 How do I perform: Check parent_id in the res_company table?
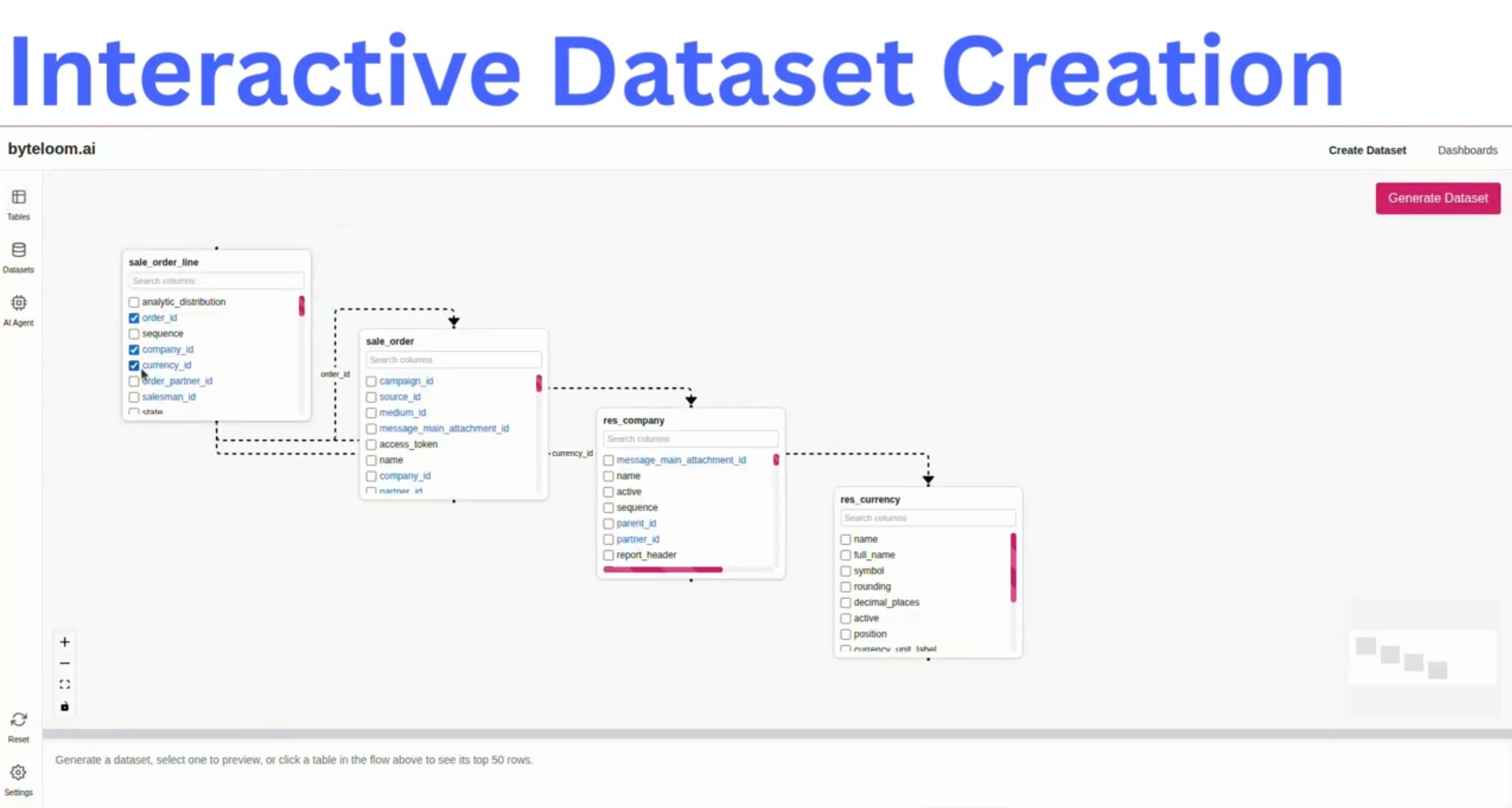click(608, 523)
